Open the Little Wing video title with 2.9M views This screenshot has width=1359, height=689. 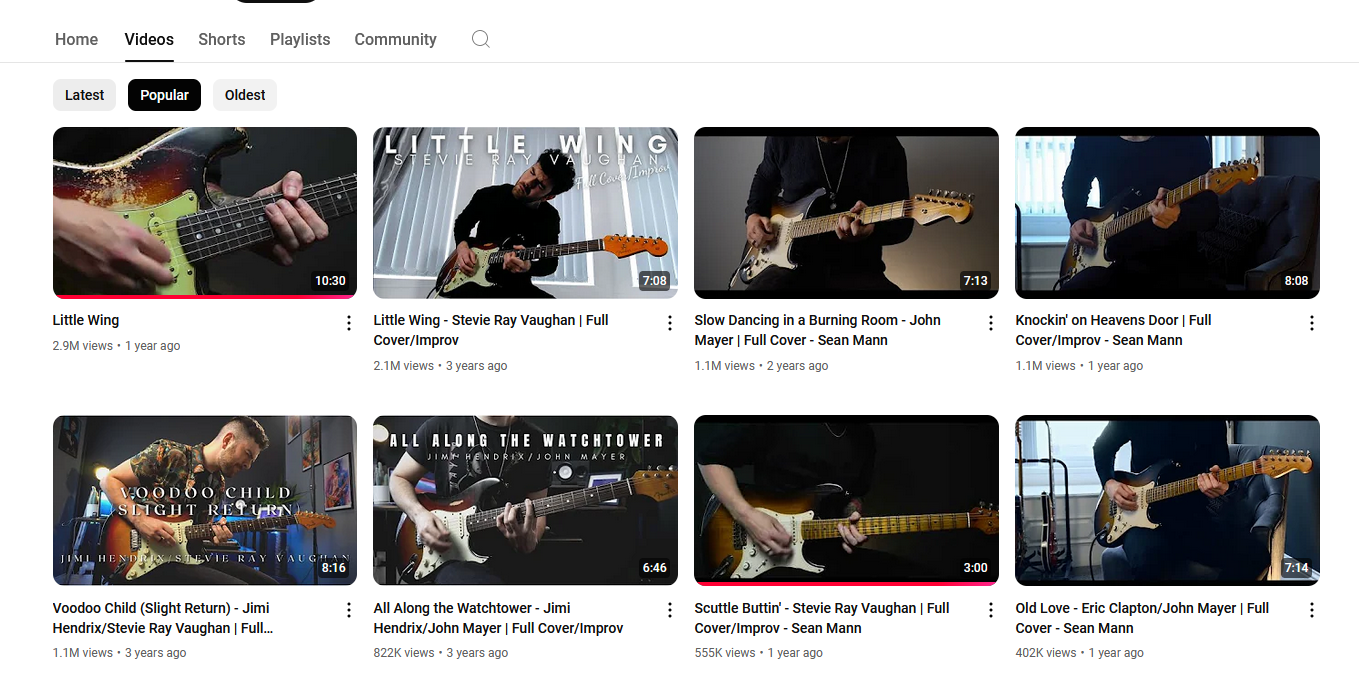(x=86, y=320)
